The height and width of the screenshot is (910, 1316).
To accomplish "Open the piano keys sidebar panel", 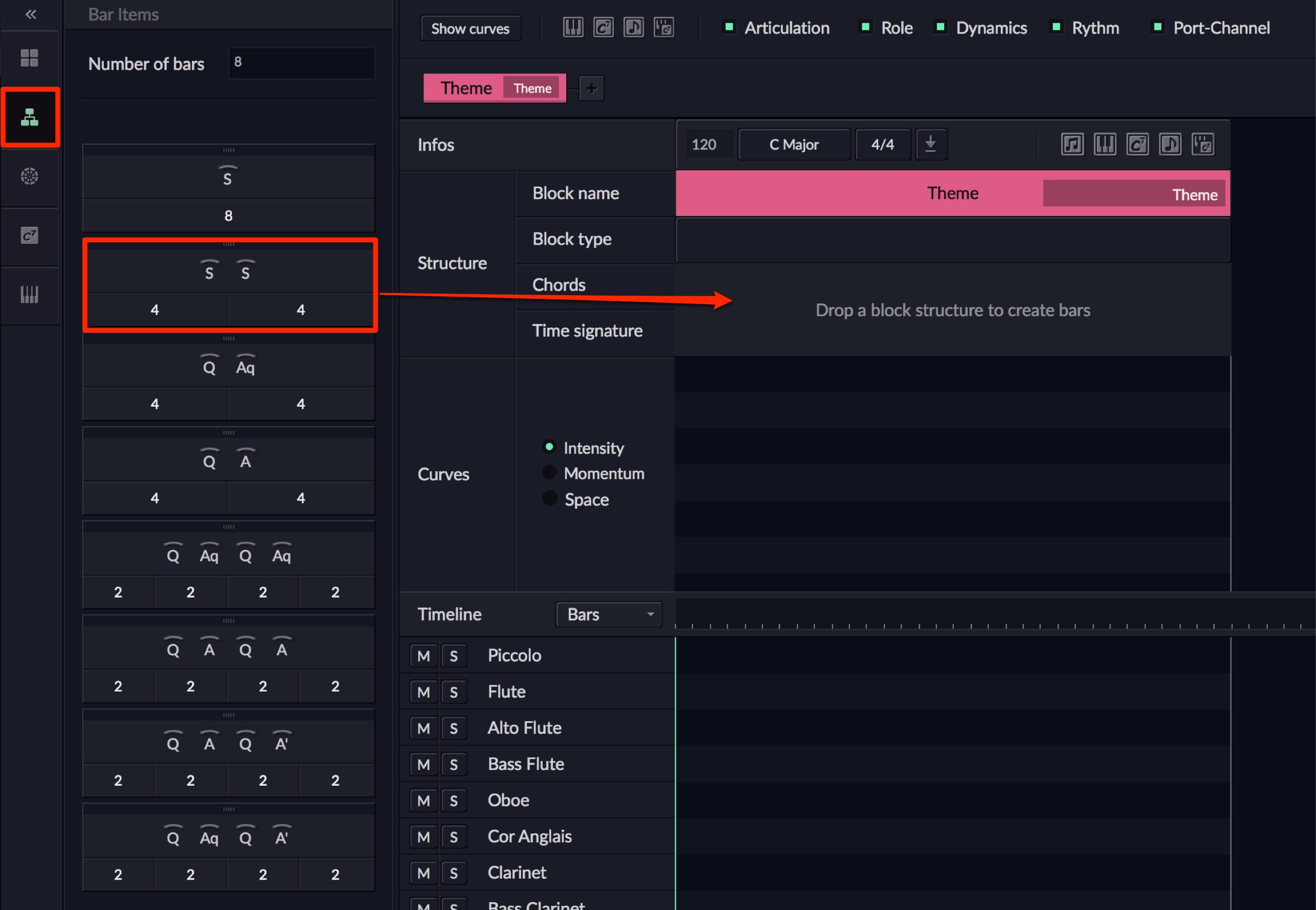I will (30, 295).
